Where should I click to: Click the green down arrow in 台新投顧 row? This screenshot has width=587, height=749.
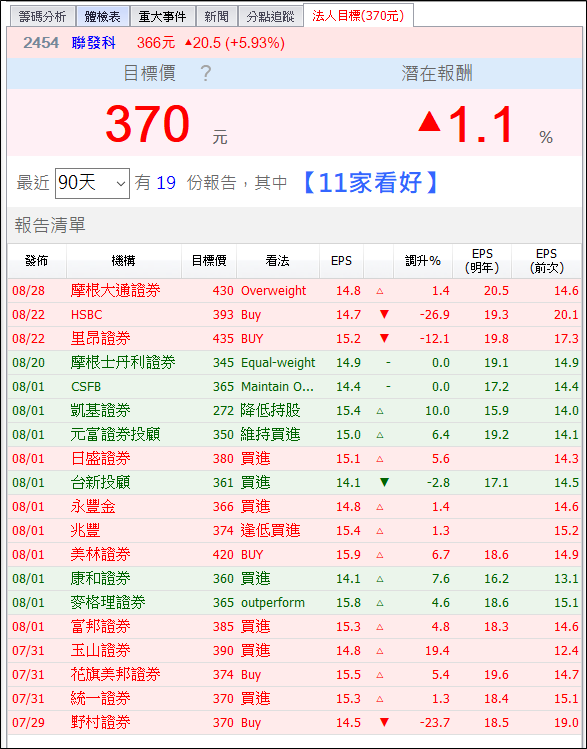pos(384,482)
